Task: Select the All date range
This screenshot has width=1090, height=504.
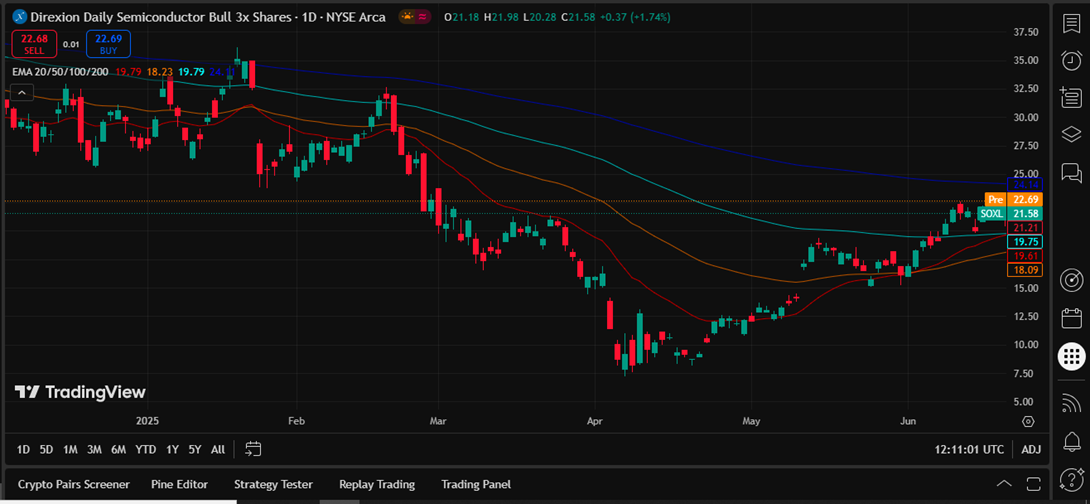Action: click(218, 450)
